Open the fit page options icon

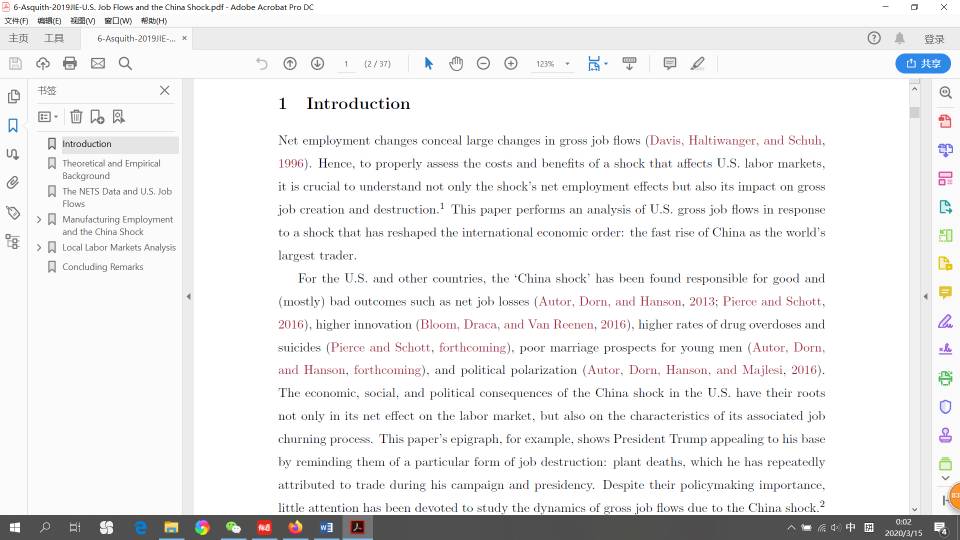pos(596,64)
